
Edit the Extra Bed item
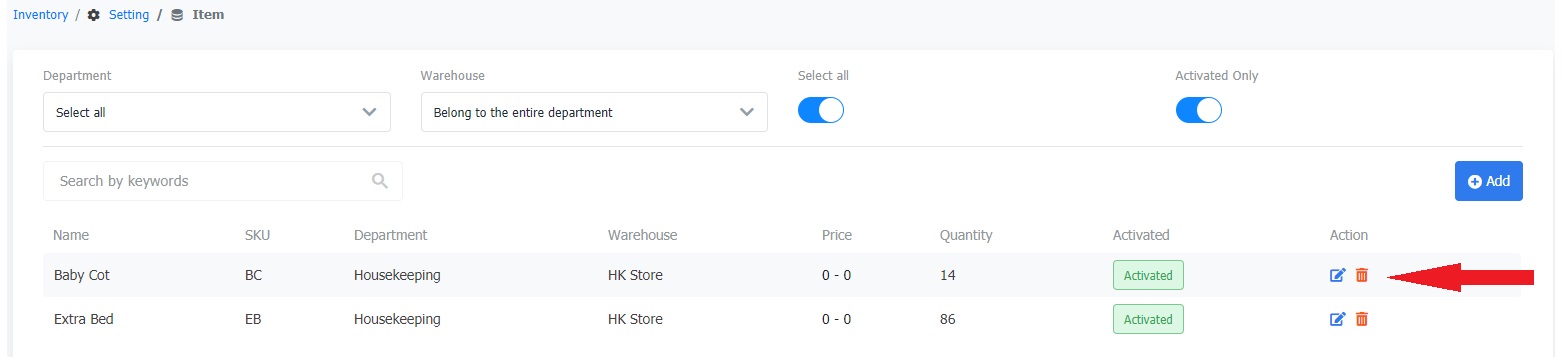coord(1337,319)
